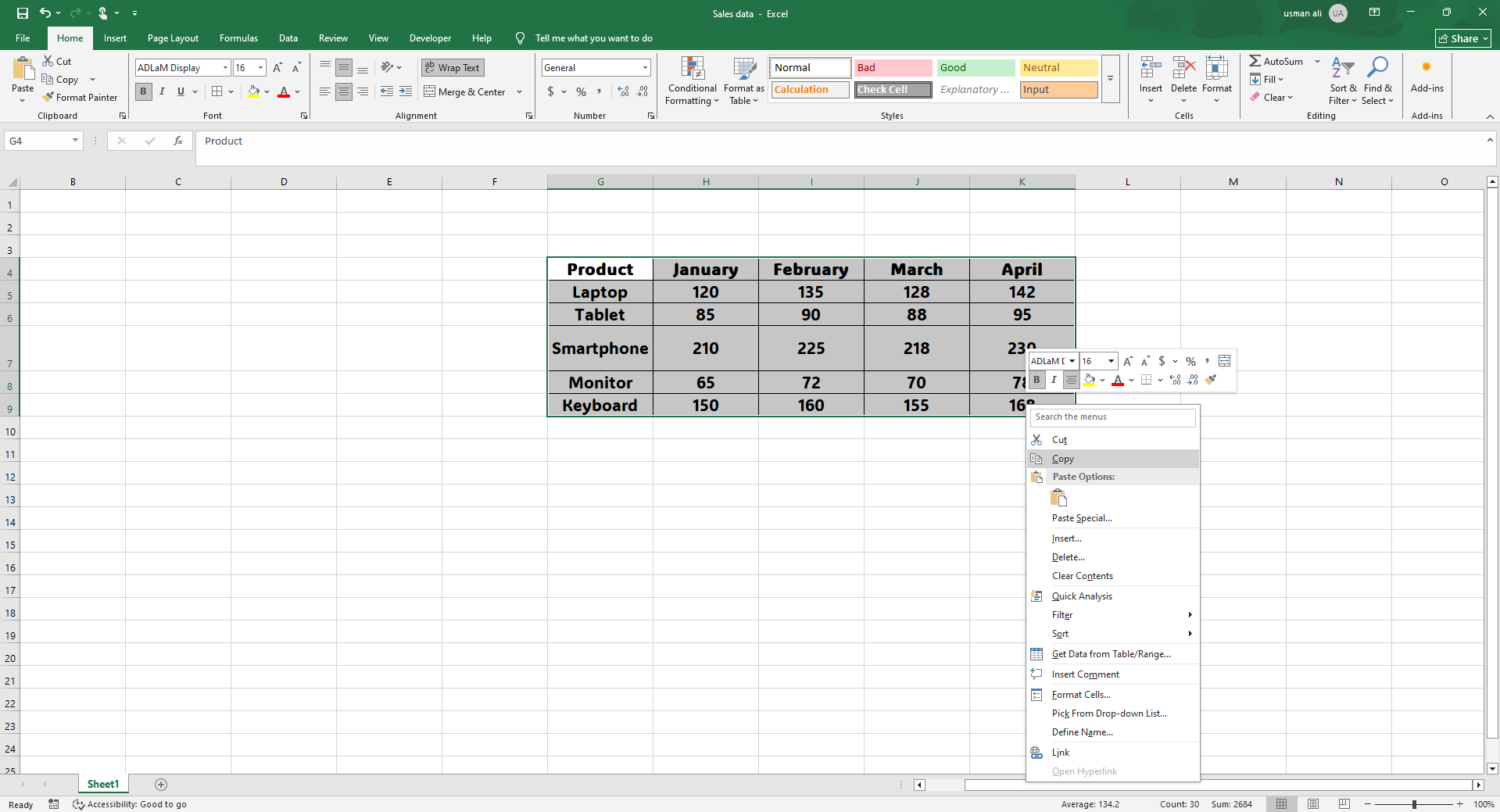This screenshot has height=812, width=1500.
Task: Expand Merge & Center dropdown arrow
Action: [519, 92]
